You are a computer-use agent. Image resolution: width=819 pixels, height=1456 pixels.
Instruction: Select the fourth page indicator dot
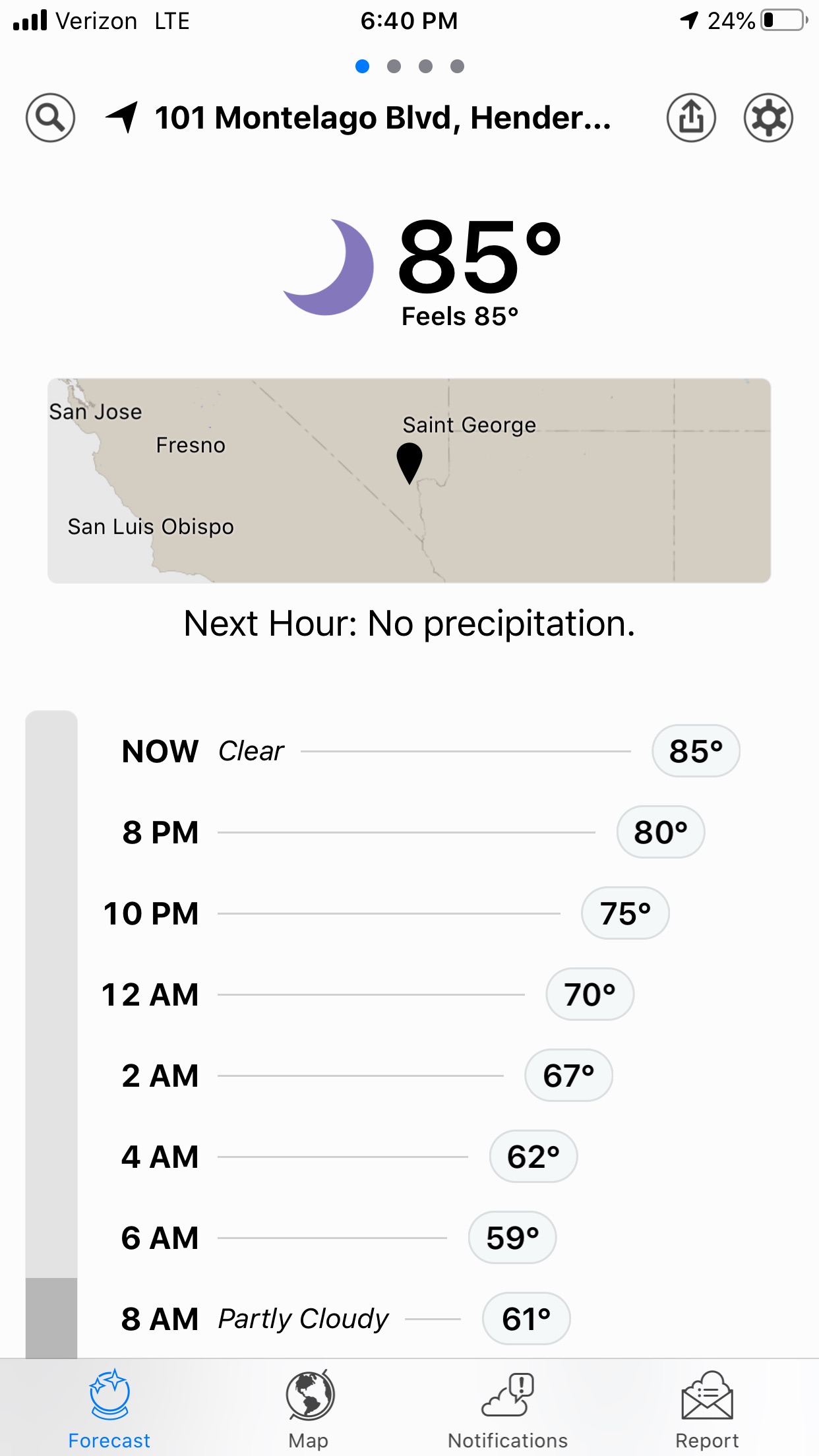458,67
